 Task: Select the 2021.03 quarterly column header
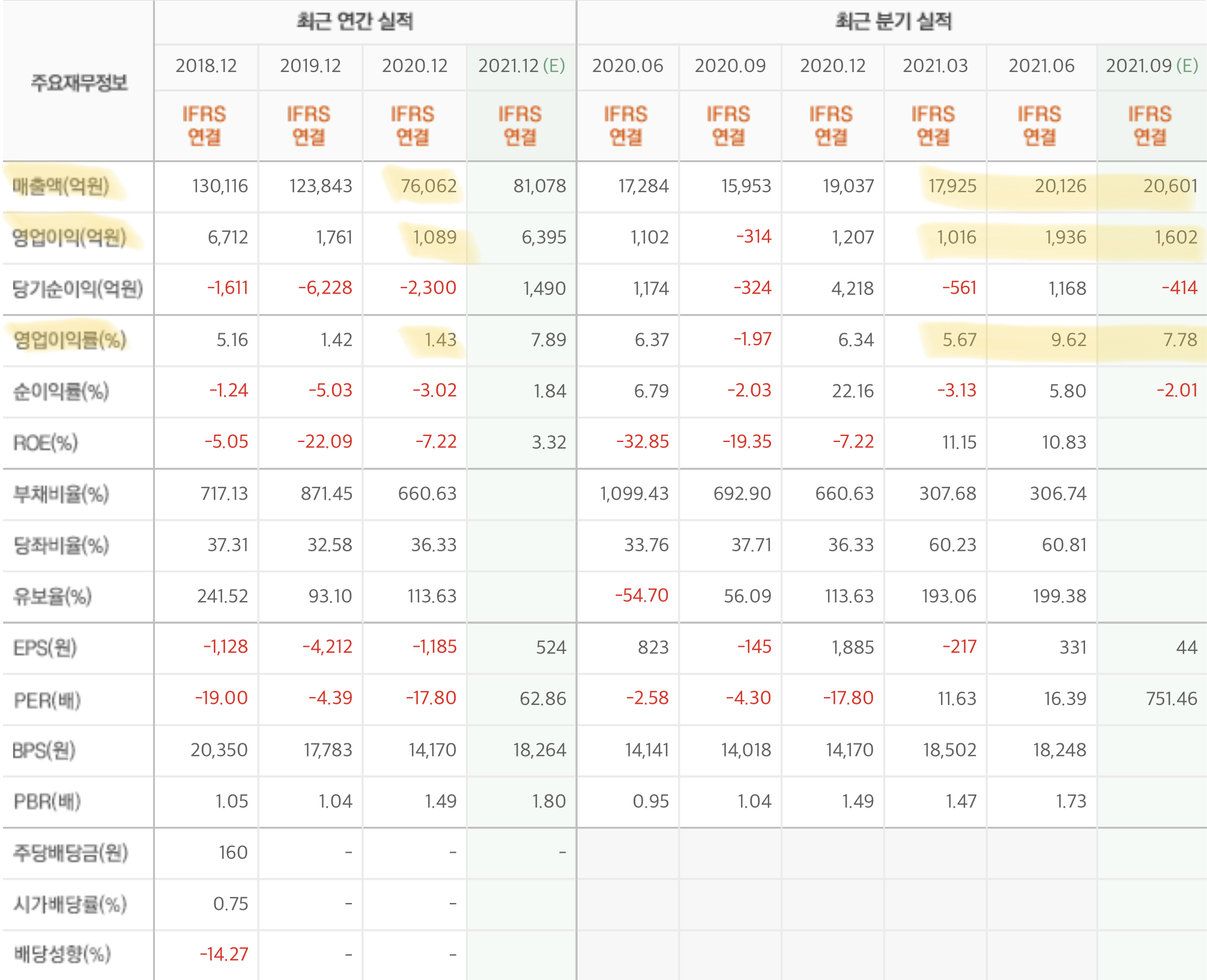click(935, 65)
